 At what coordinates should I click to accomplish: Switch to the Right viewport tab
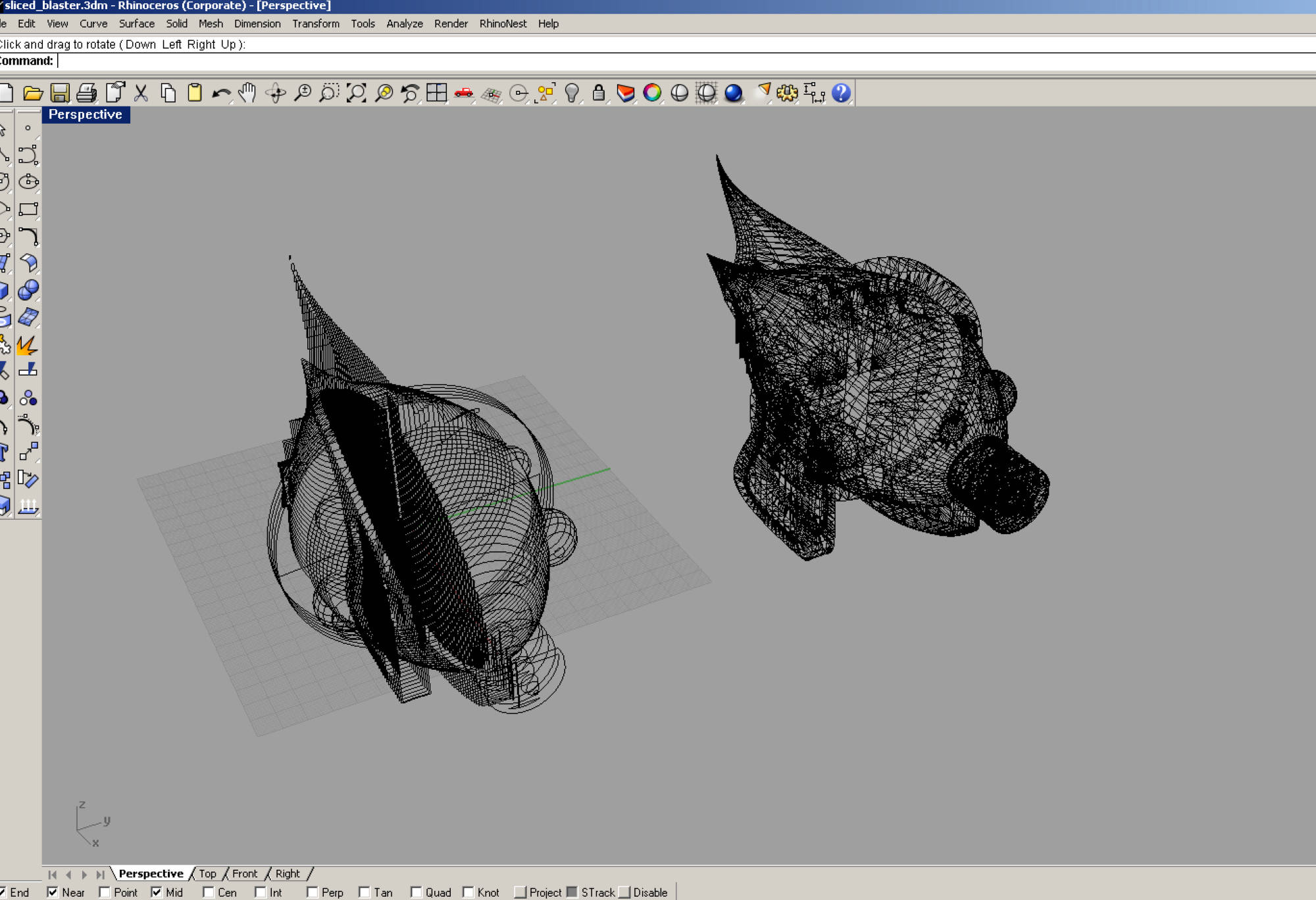tap(287, 874)
